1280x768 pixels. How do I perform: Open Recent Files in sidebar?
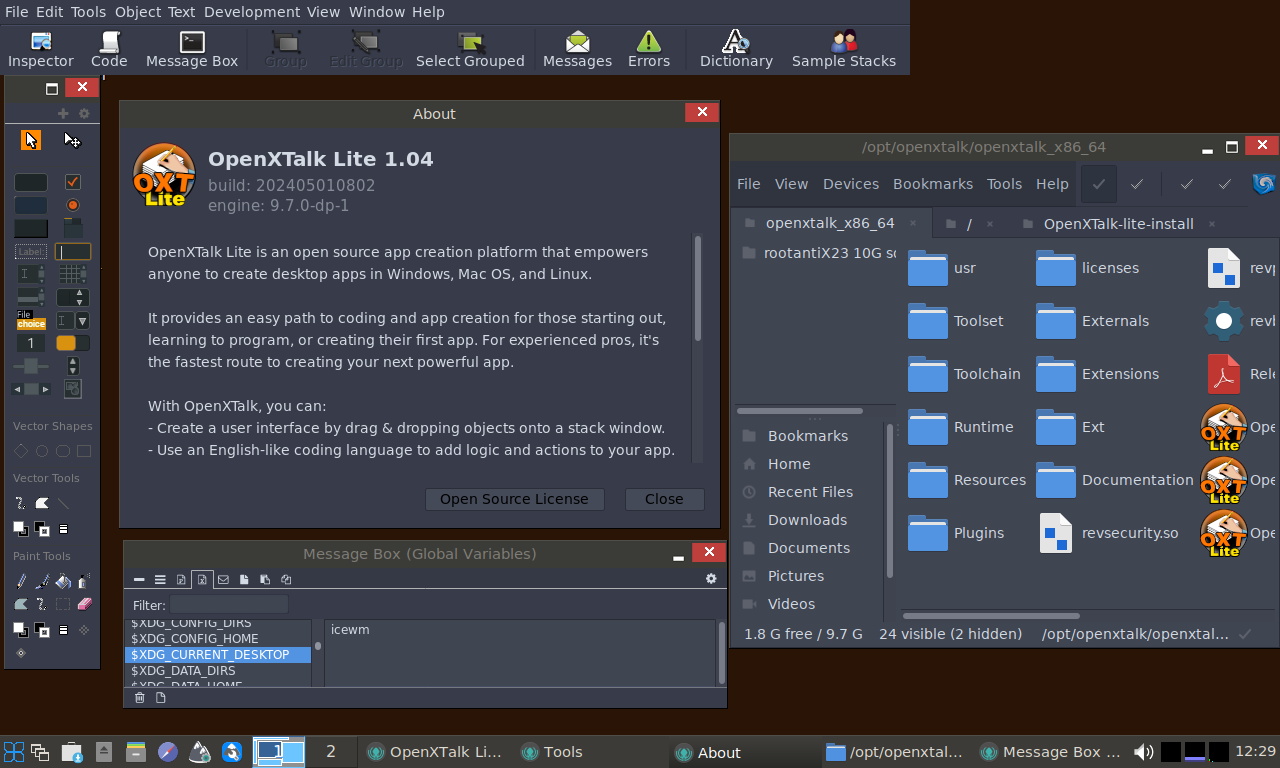click(810, 492)
